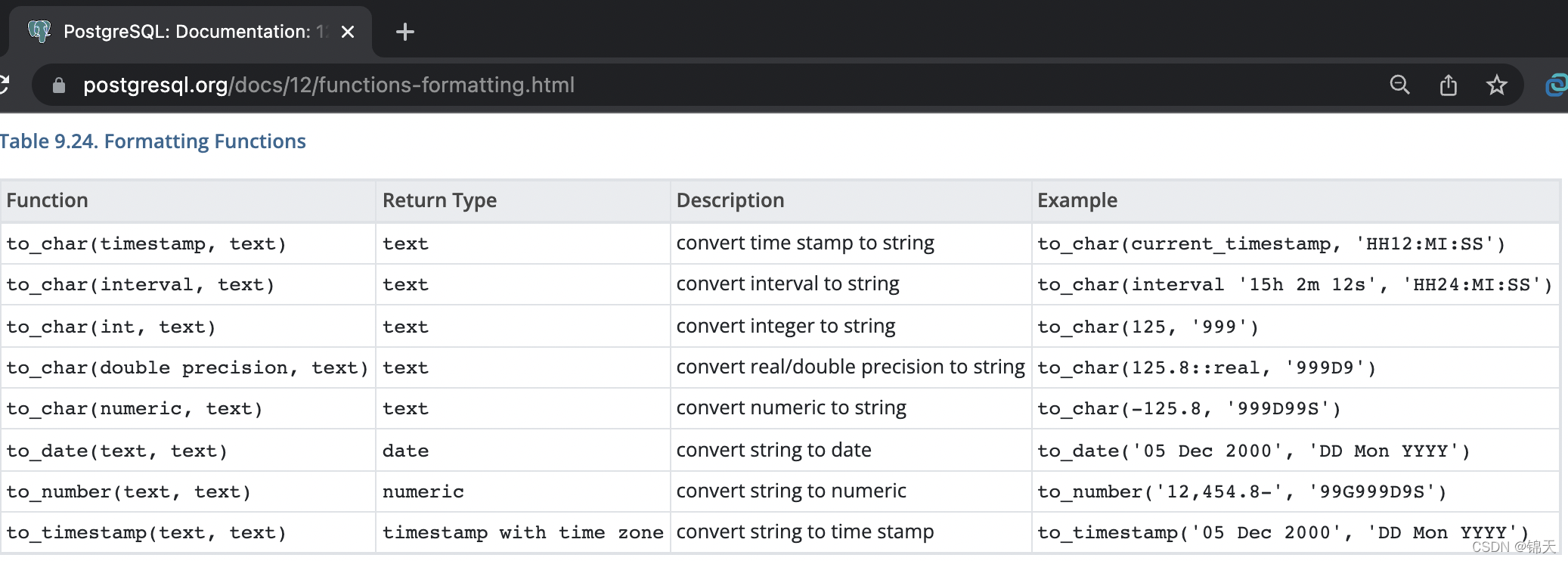The width and height of the screenshot is (1568, 561).
Task: Click the Description column header
Action: coord(730,200)
